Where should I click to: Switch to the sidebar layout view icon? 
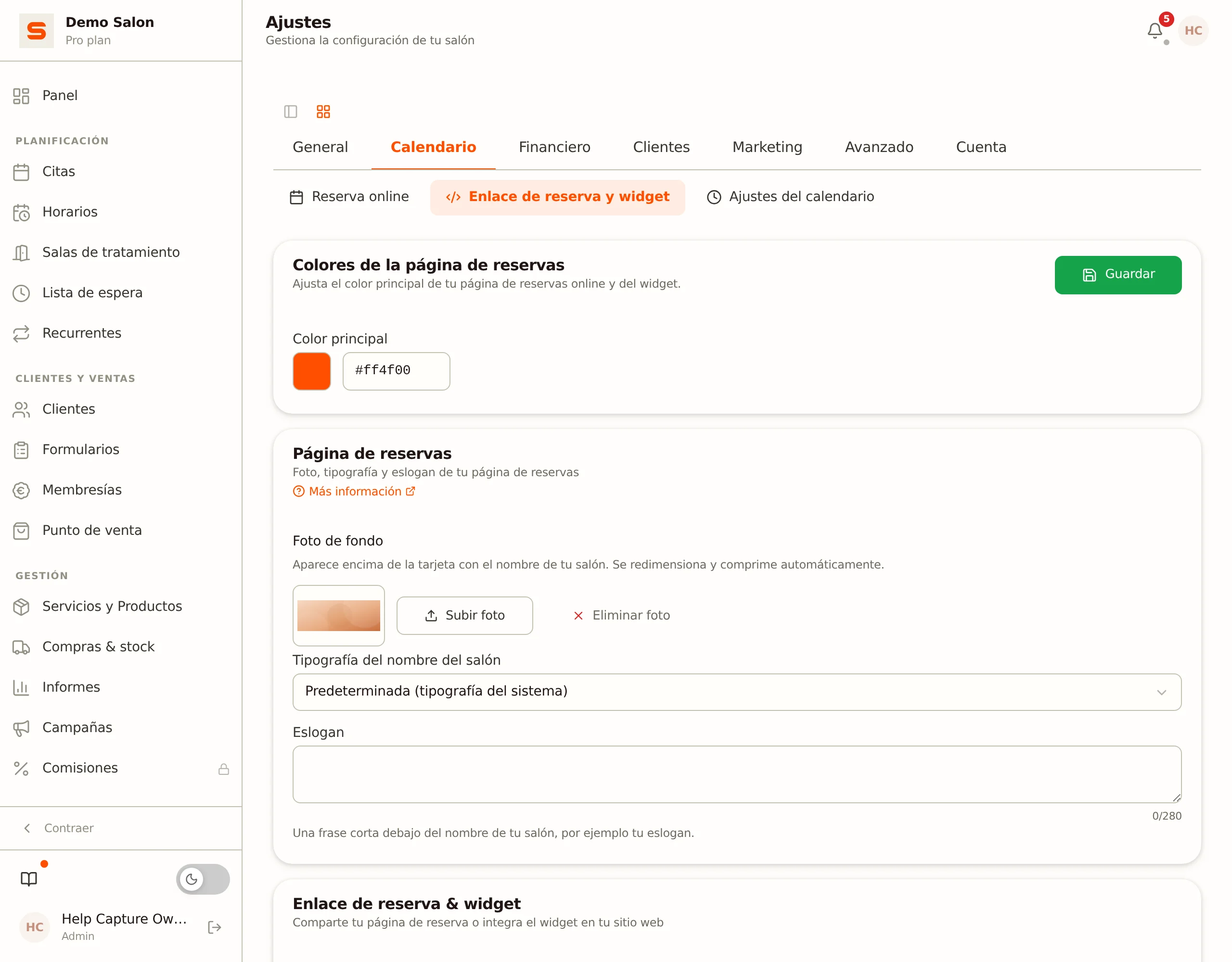pos(291,112)
